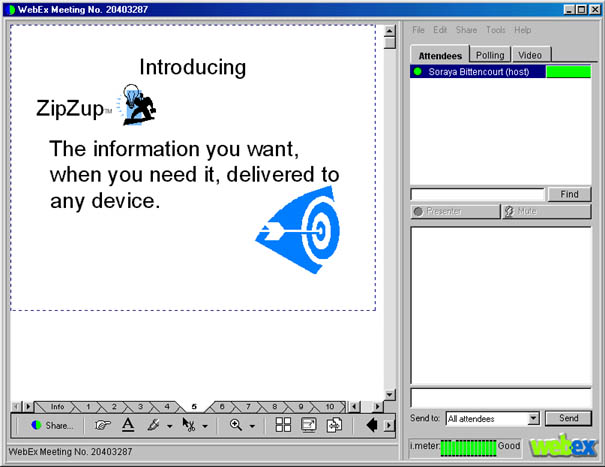The height and width of the screenshot is (467, 605).
Task: Select the highlighter pen tool
Action: (153, 425)
